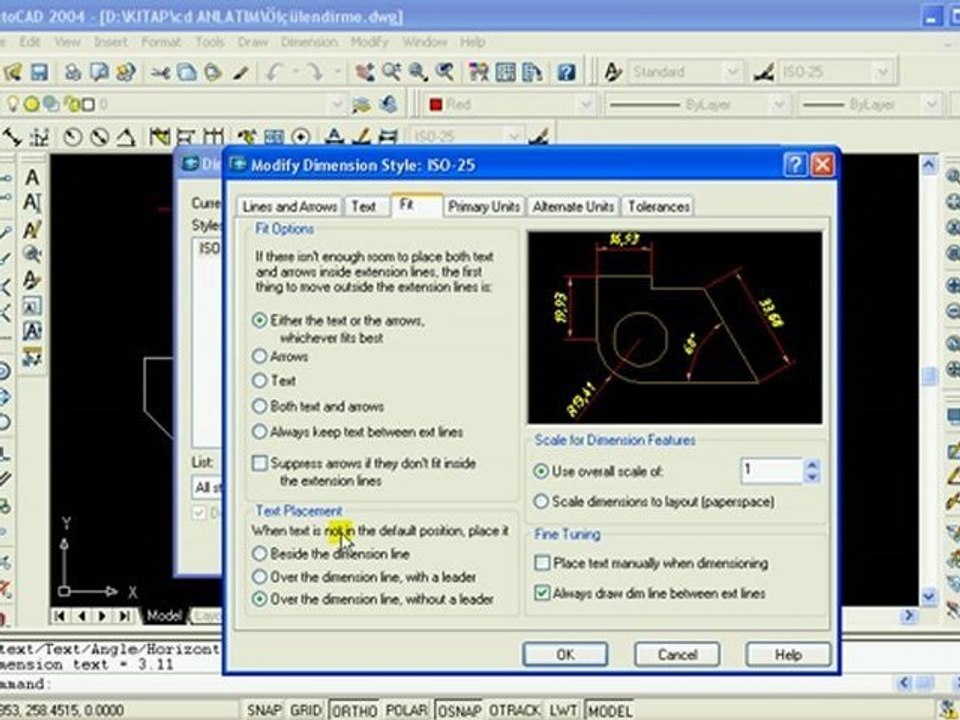This screenshot has width=960, height=720.
Task: Open ISO-25 dropdown in Dimension toolbar
Action: point(514,136)
